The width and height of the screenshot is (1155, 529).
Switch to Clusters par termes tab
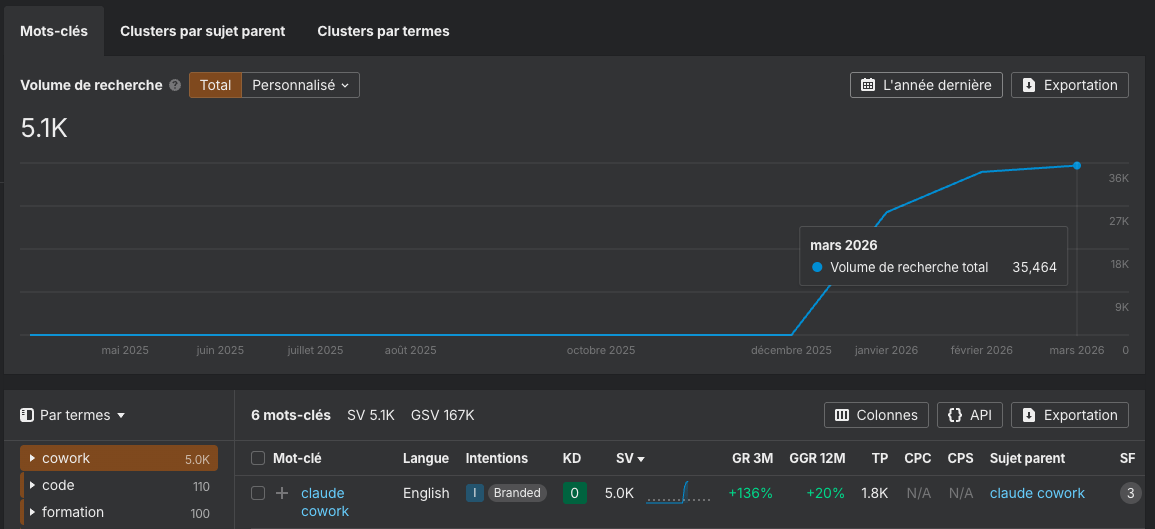383,31
